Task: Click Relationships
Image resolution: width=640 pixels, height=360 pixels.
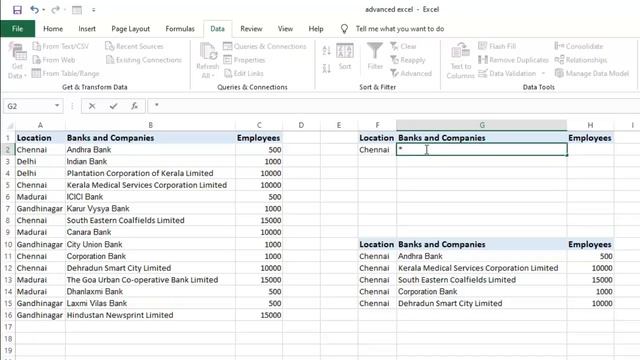Action: point(581,60)
